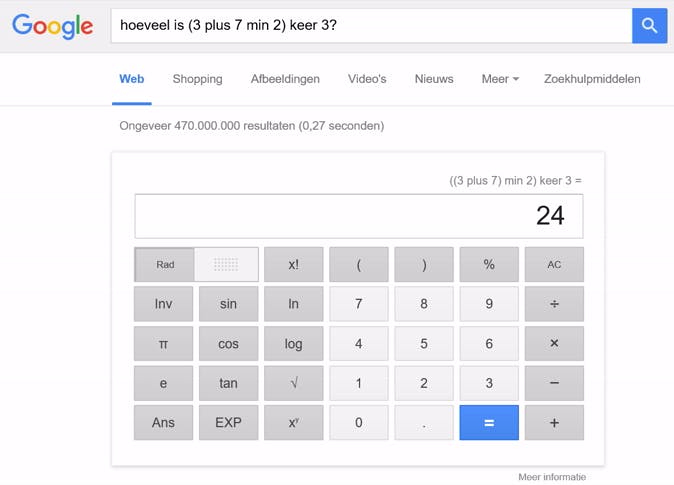Switch angle mode to Rad
The width and height of the screenshot is (674, 485).
[165, 265]
